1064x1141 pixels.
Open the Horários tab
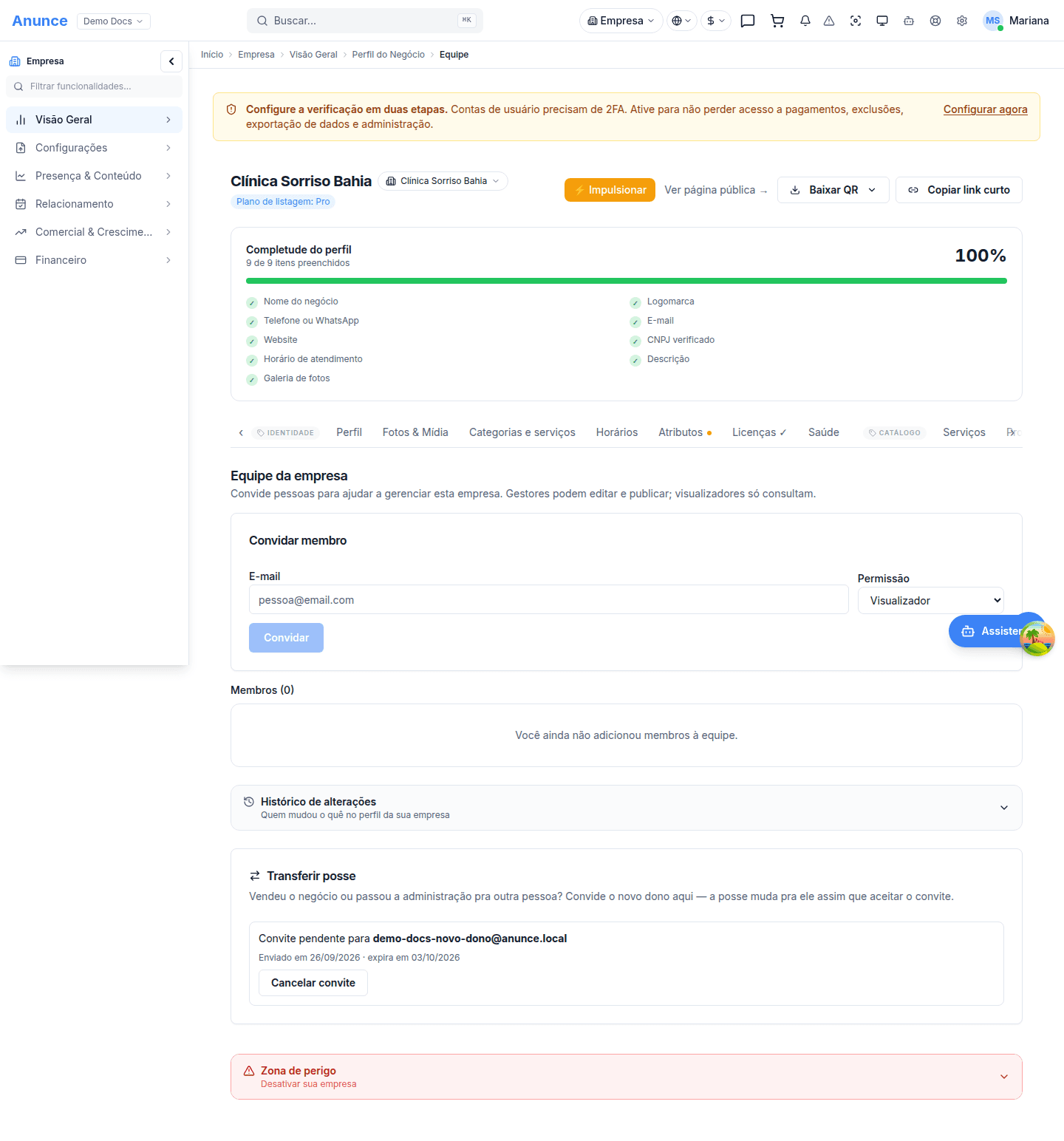pos(617,432)
